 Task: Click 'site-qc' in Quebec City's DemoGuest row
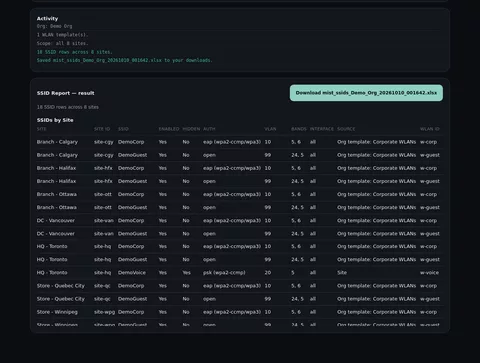point(102,299)
